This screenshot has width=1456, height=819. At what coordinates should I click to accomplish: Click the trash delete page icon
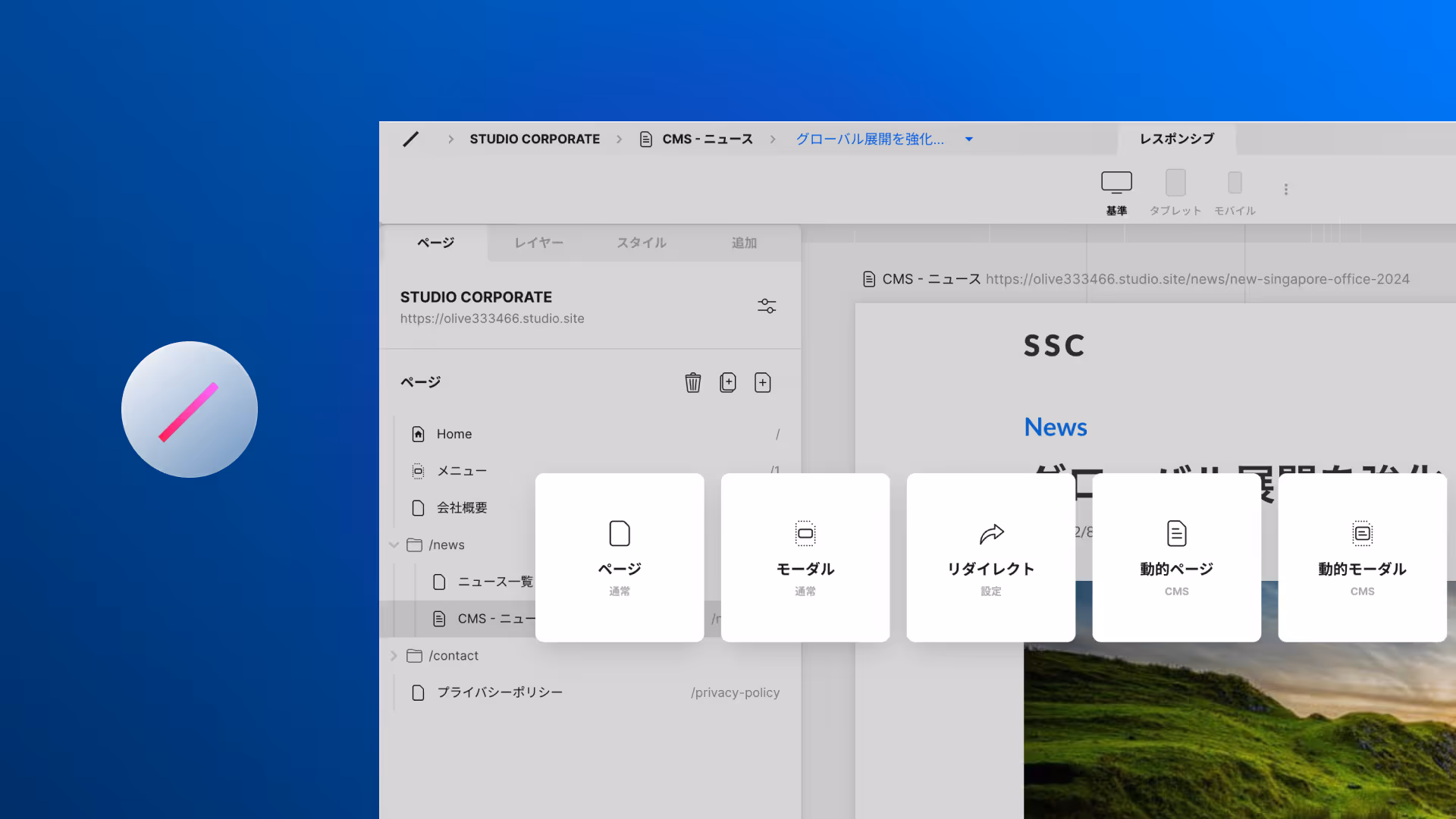692,382
